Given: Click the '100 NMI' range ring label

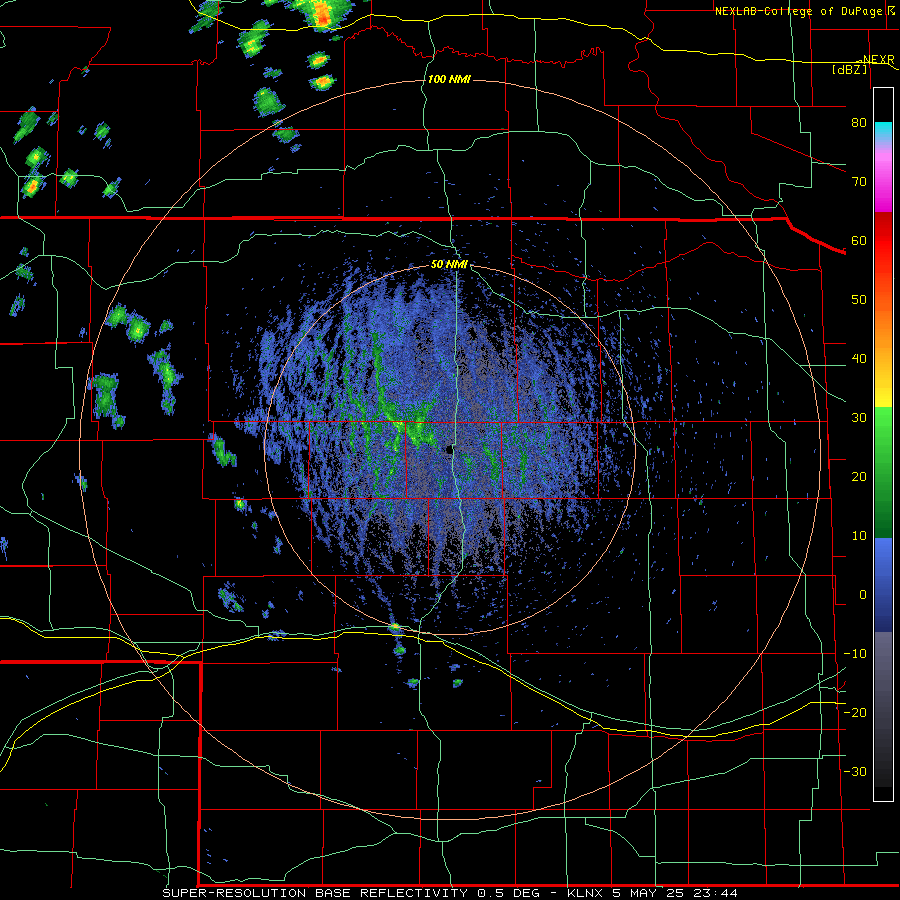Looking at the screenshot, I should (x=449, y=79).
